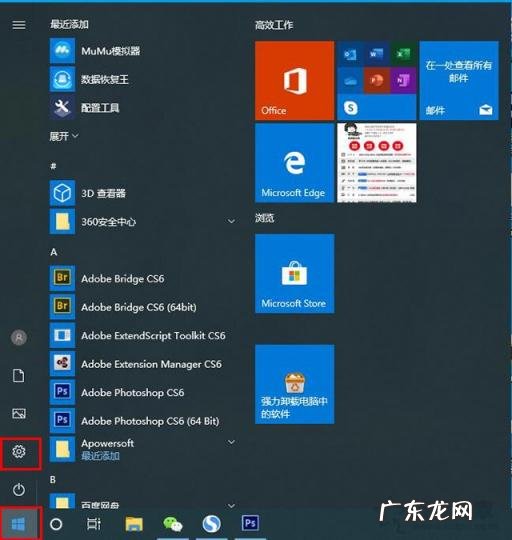The height and width of the screenshot is (540, 512).
Task: Open the Documents sidebar icon
Action: pyautogui.click(x=19, y=375)
